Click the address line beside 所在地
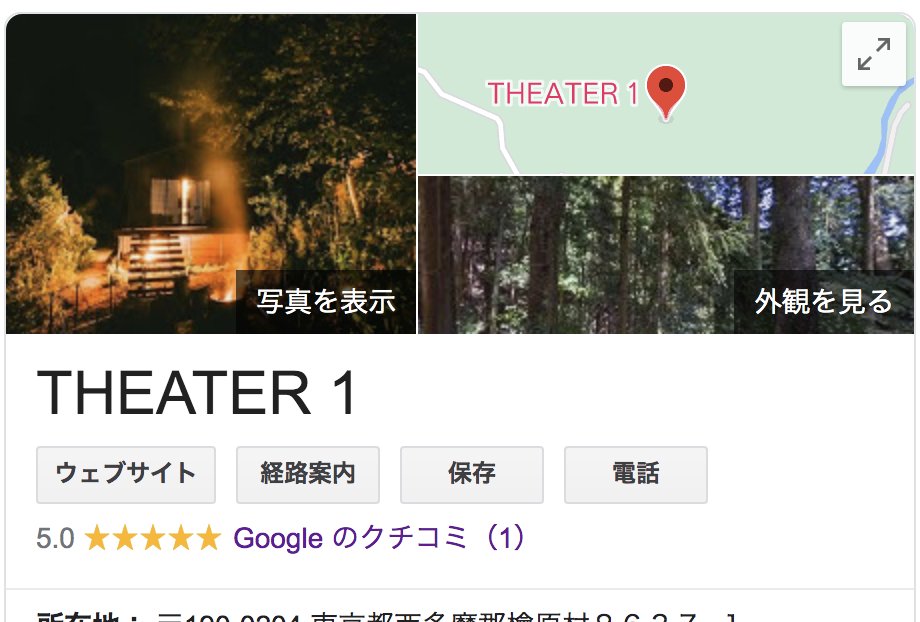Screen dimensions: 920x622 pos(446,617)
